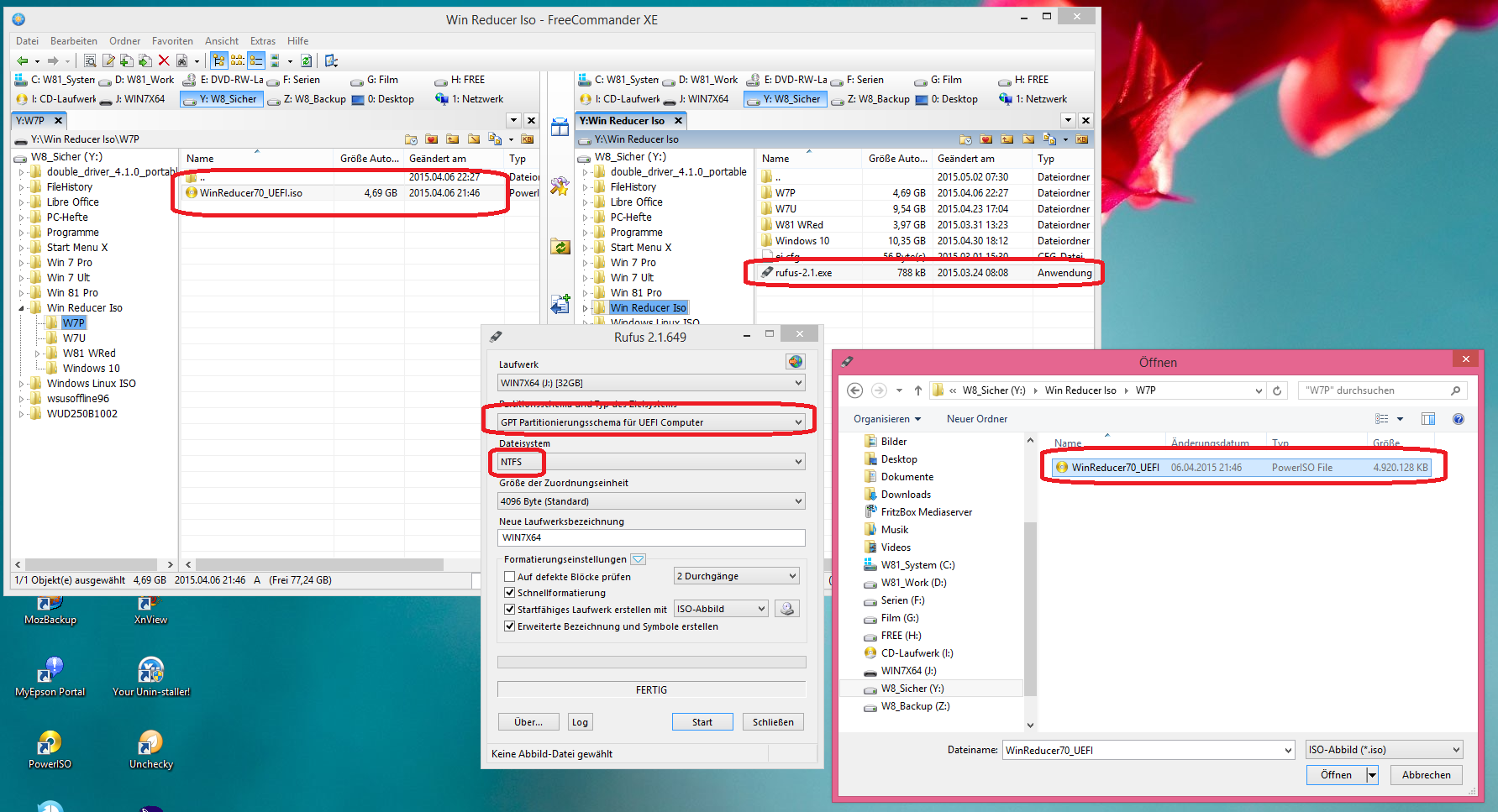Image resolution: width=1498 pixels, height=812 pixels.
Task: Click the Schließen button in Rufus
Action: pos(773,722)
